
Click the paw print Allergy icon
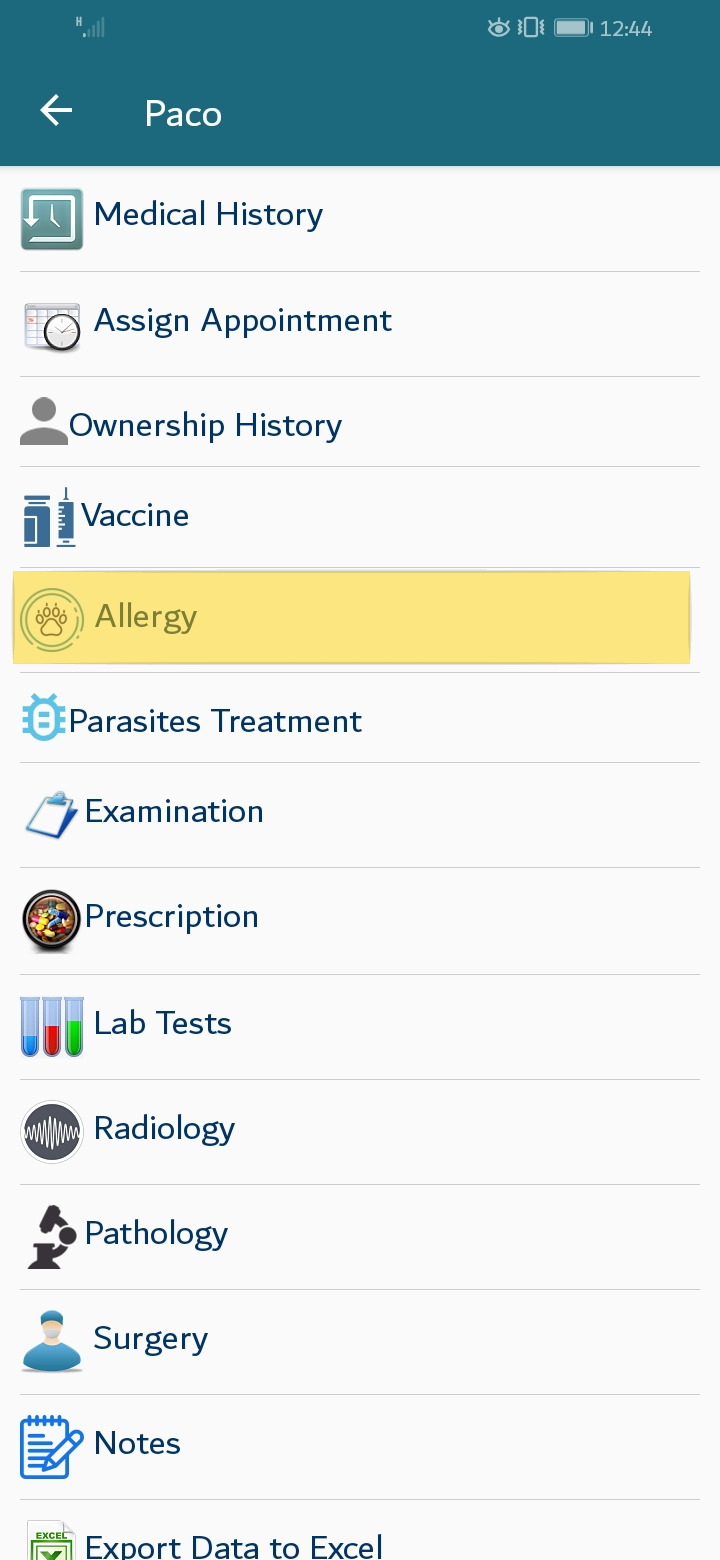click(x=52, y=620)
